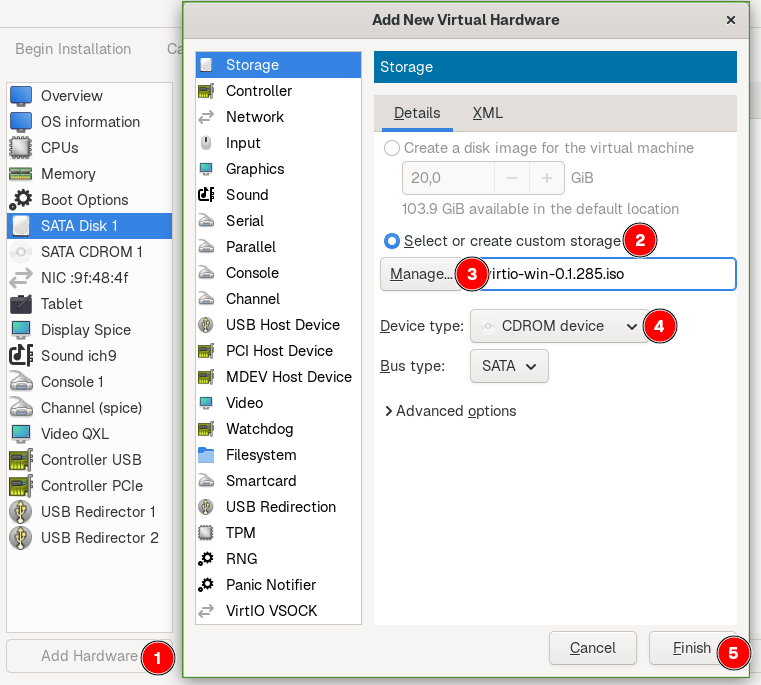Switch to the Details tab

pyautogui.click(x=417, y=113)
